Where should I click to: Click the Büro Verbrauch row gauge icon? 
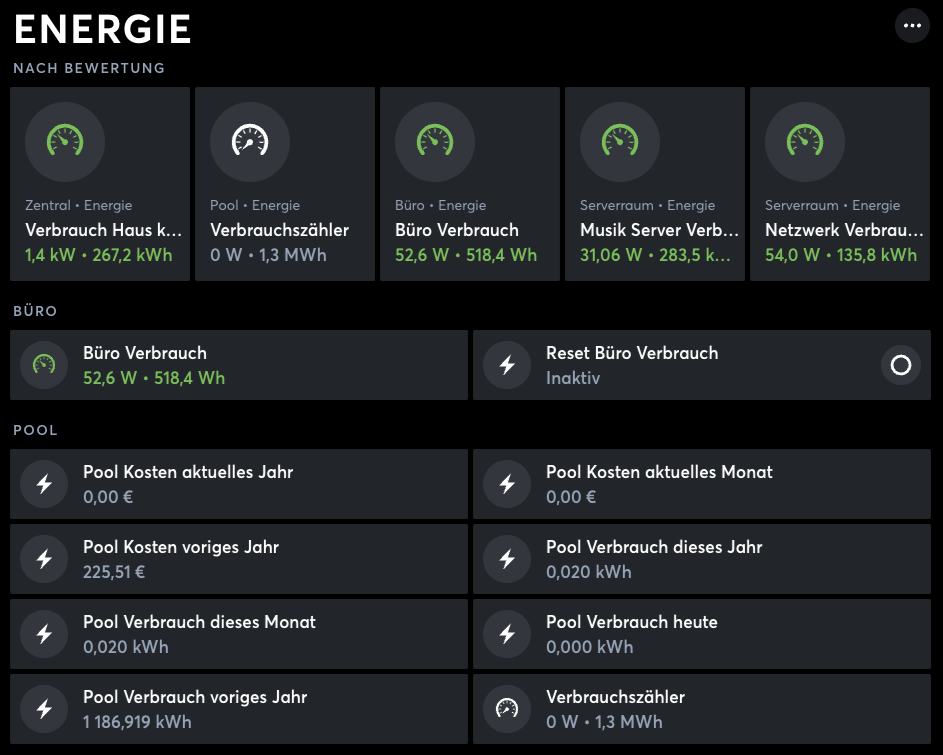pos(44,365)
